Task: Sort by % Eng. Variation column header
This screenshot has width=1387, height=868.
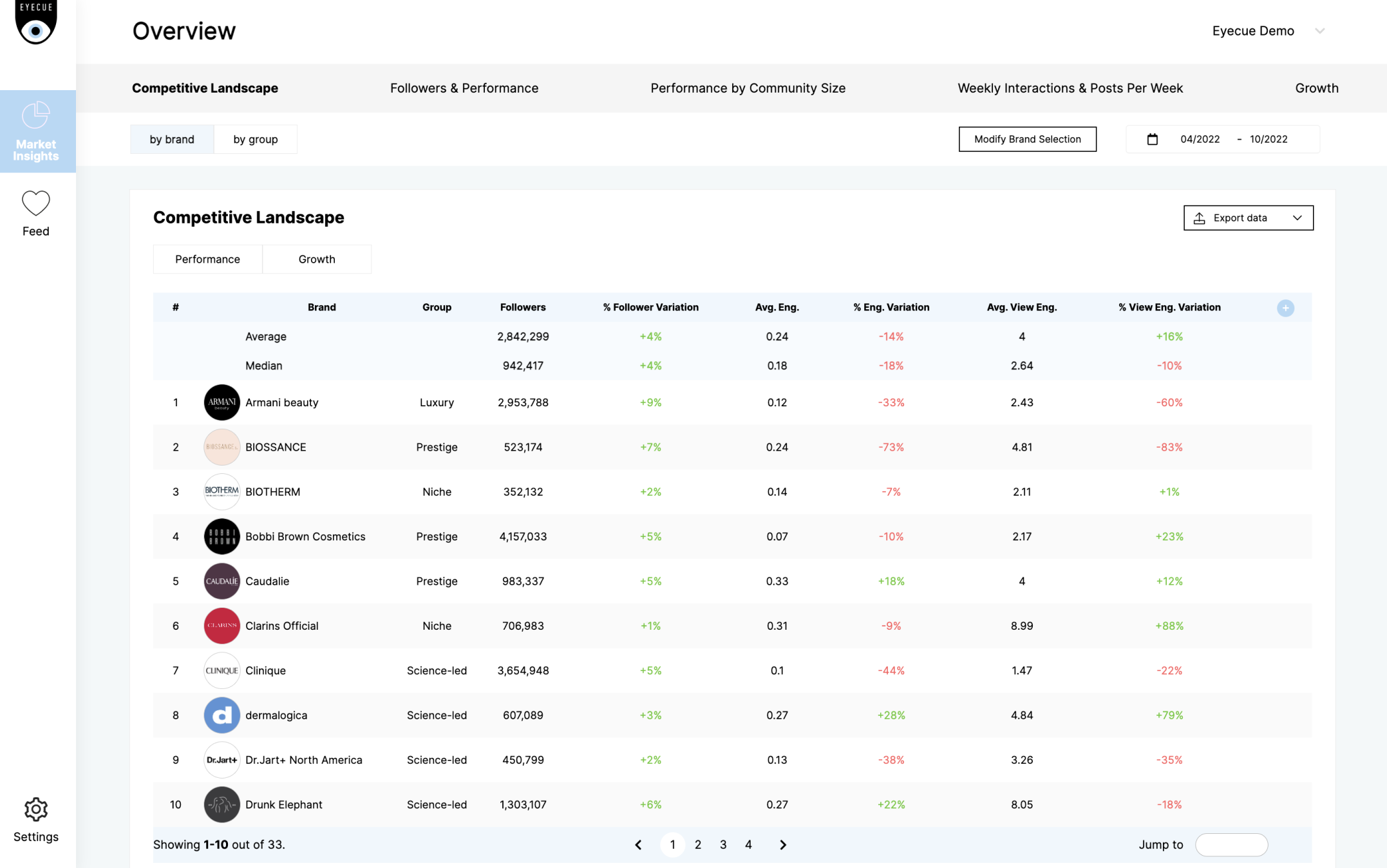Action: tap(891, 307)
